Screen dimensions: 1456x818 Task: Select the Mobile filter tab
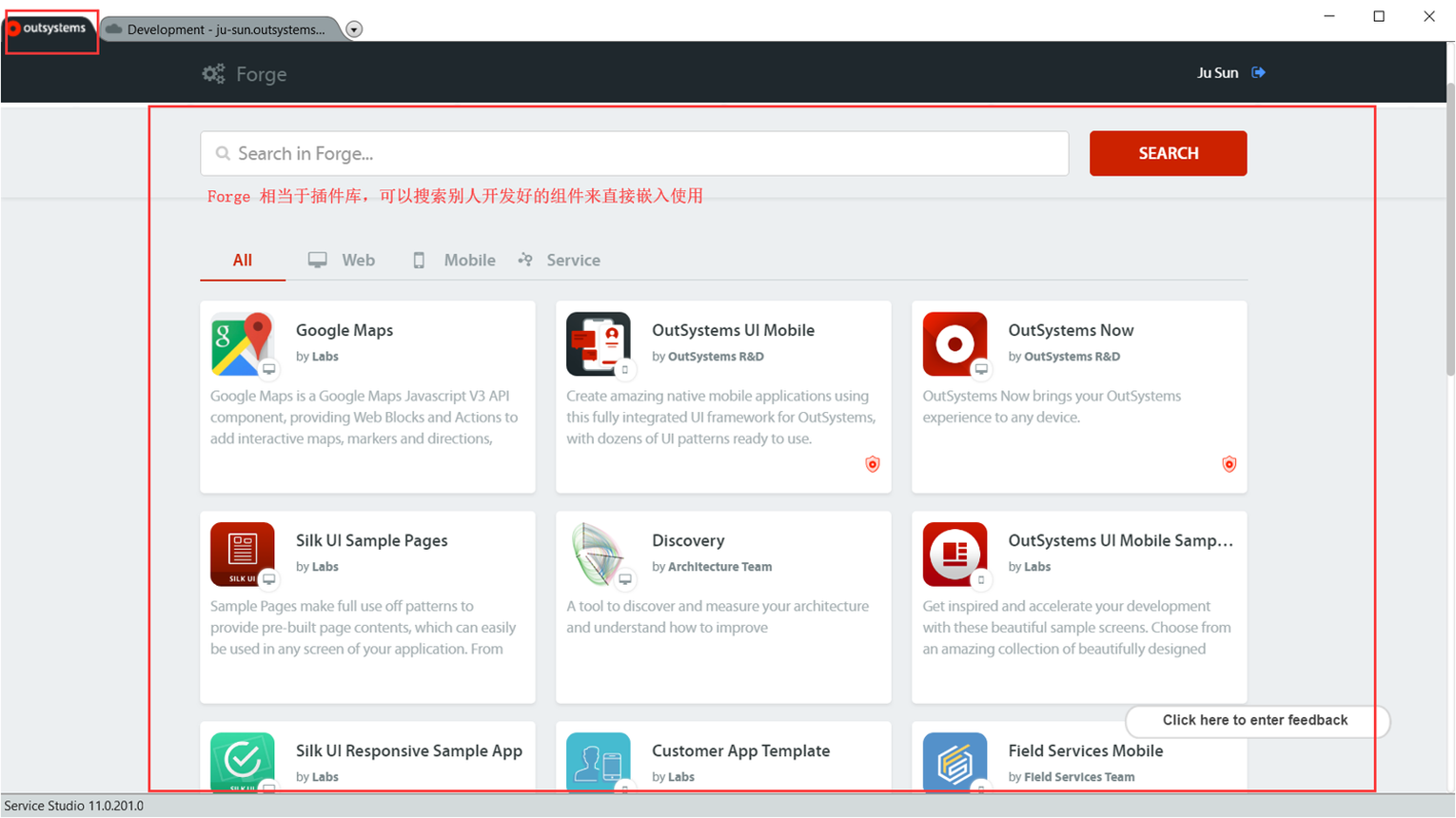454,260
